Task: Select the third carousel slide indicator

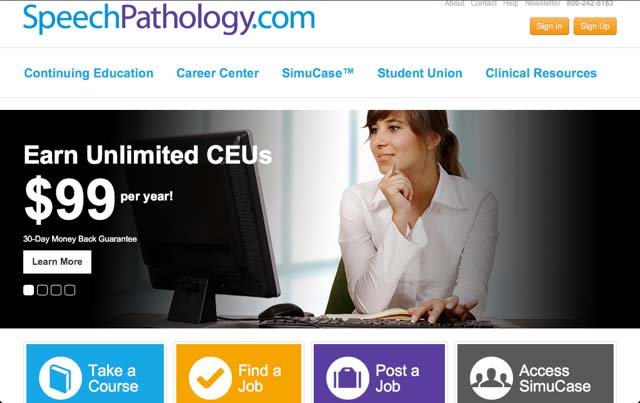Action: 56,290
